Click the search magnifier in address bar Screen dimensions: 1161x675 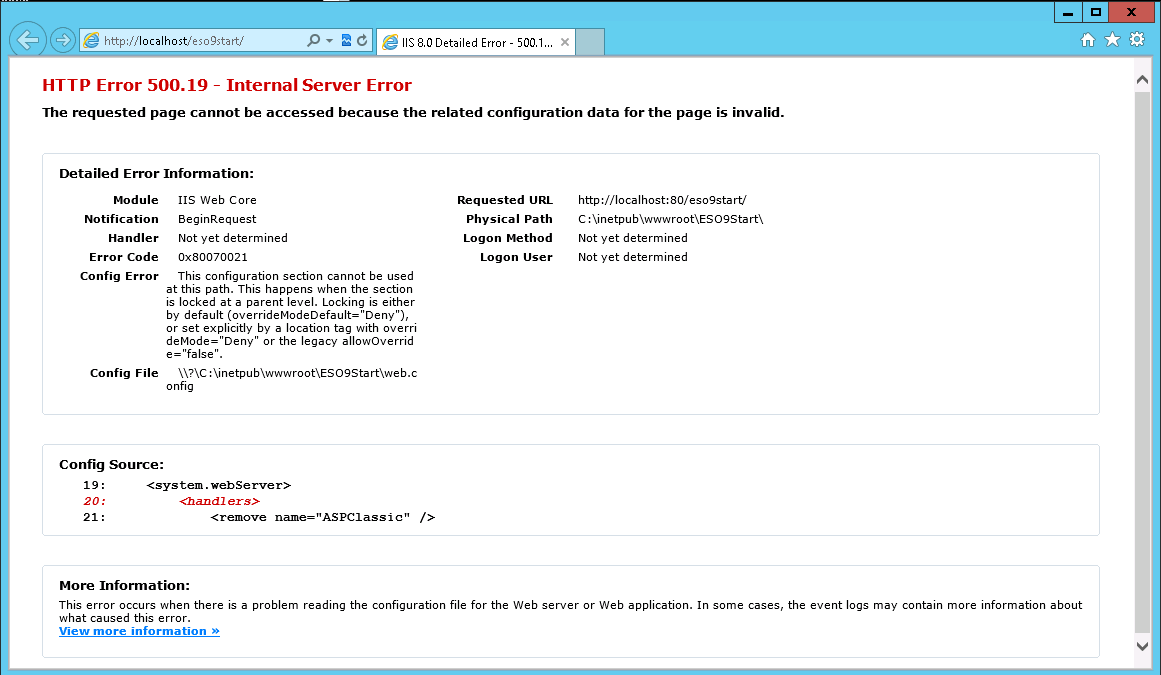pos(314,41)
